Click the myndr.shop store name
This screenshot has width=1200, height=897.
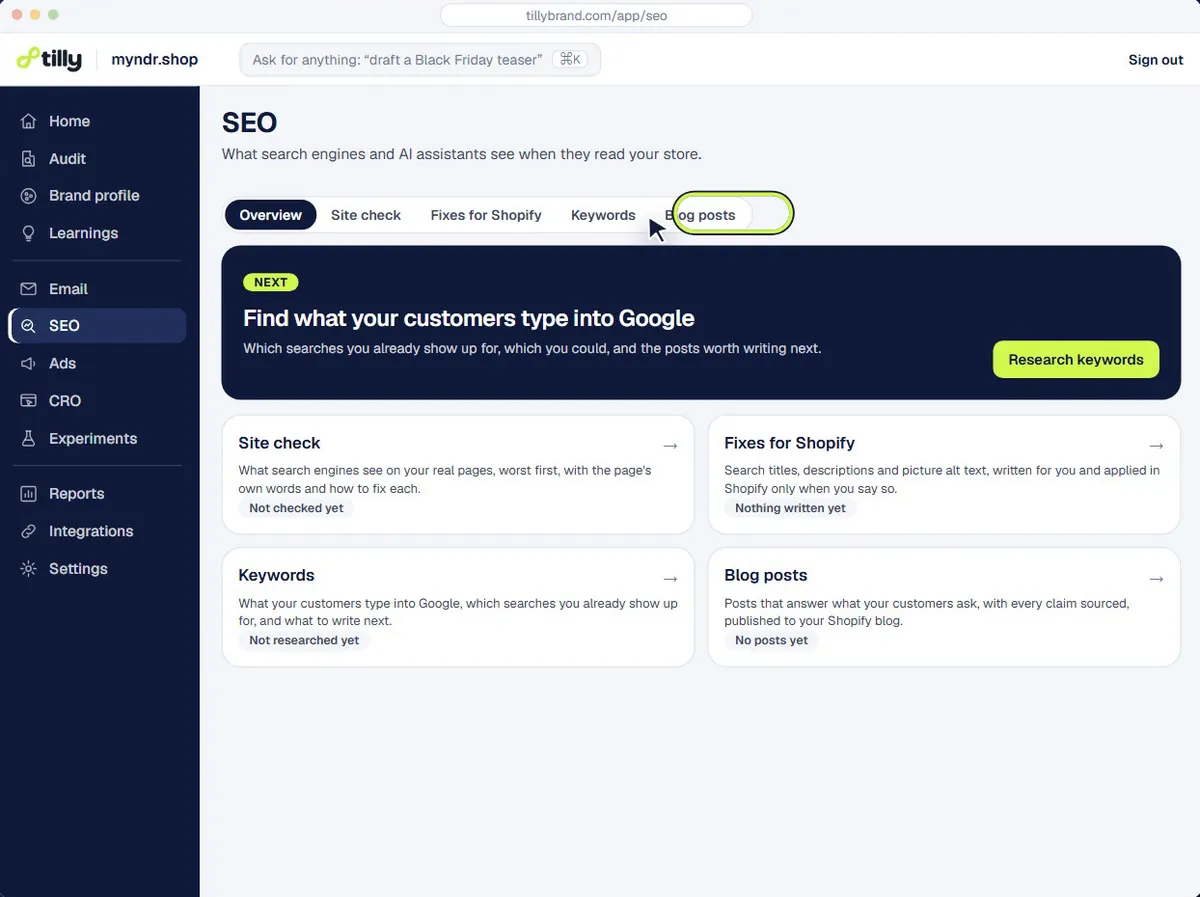[x=154, y=60]
